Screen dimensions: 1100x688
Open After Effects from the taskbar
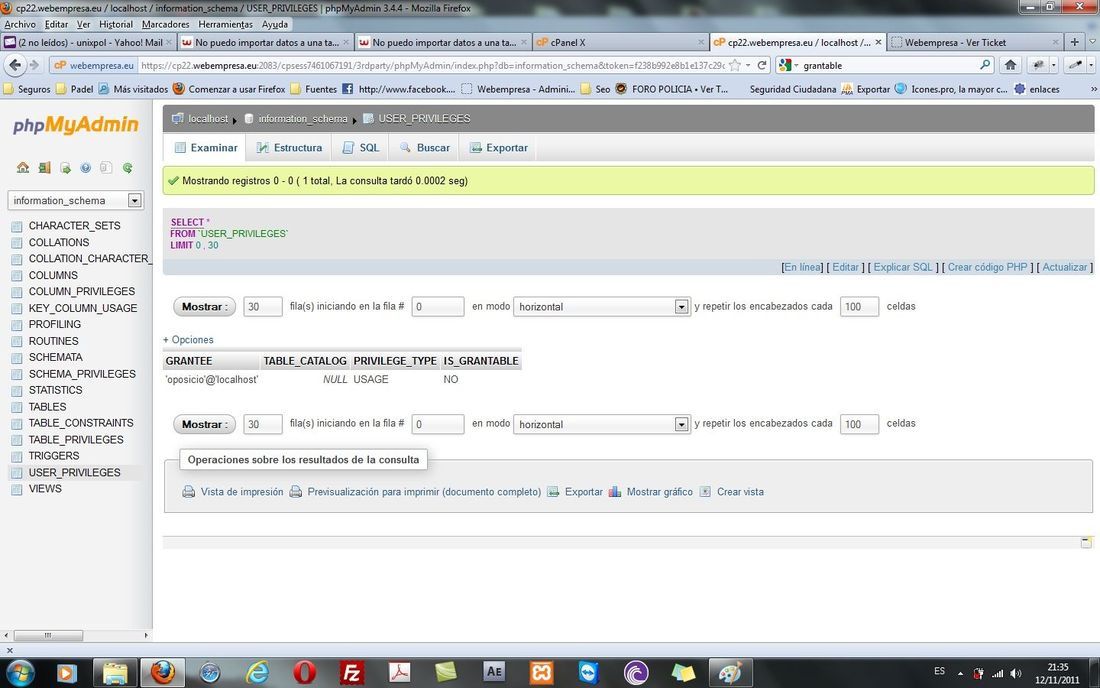click(x=494, y=672)
